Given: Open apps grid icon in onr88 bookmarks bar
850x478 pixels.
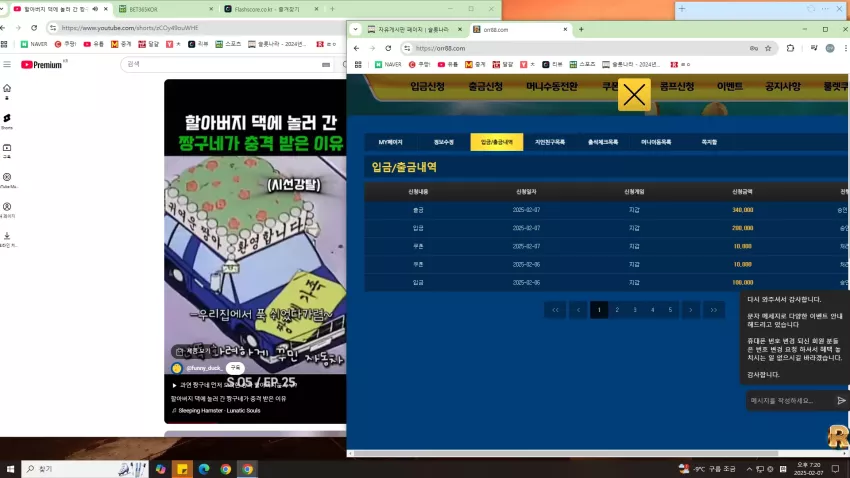Looking at the screenshot, I should click(x=358, y=64).
